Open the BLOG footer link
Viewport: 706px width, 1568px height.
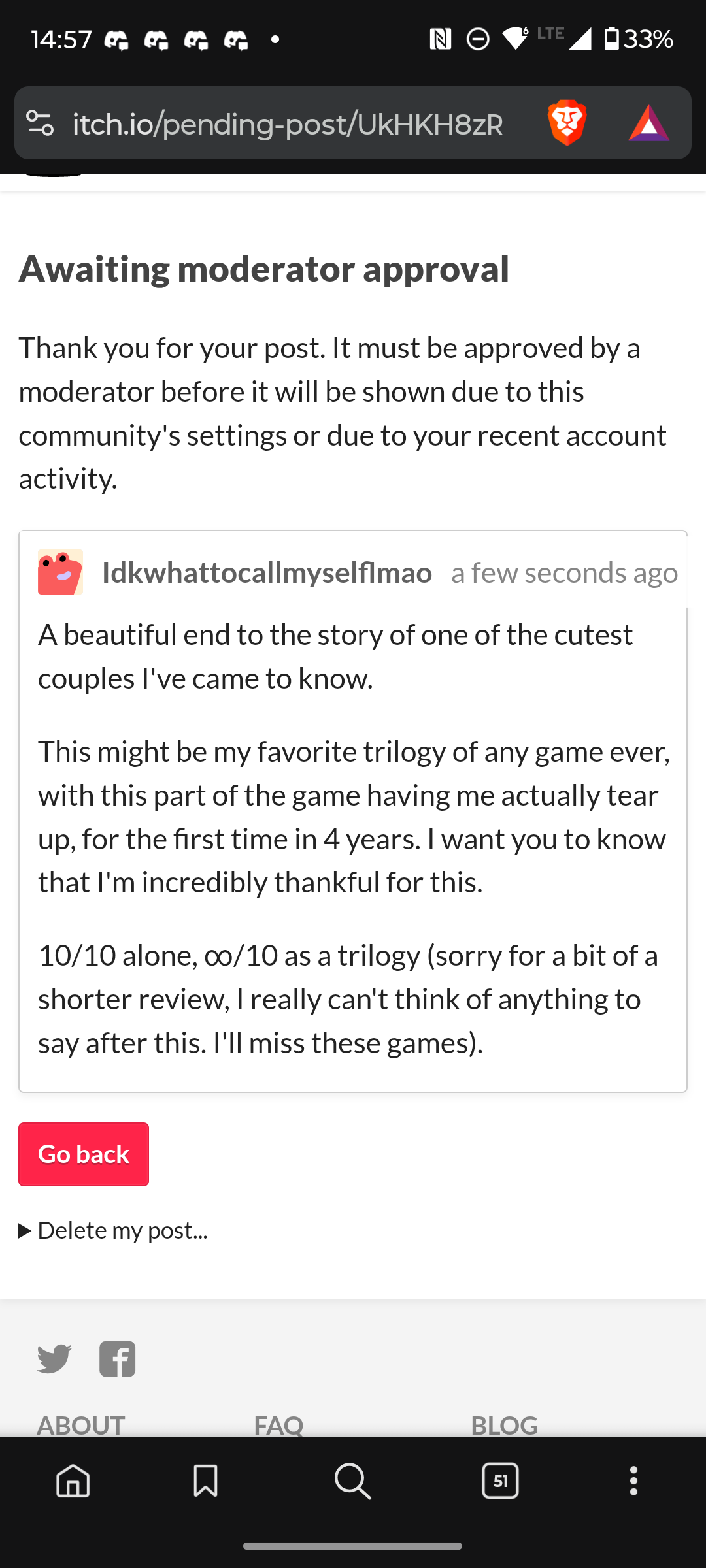[504, 1424]
